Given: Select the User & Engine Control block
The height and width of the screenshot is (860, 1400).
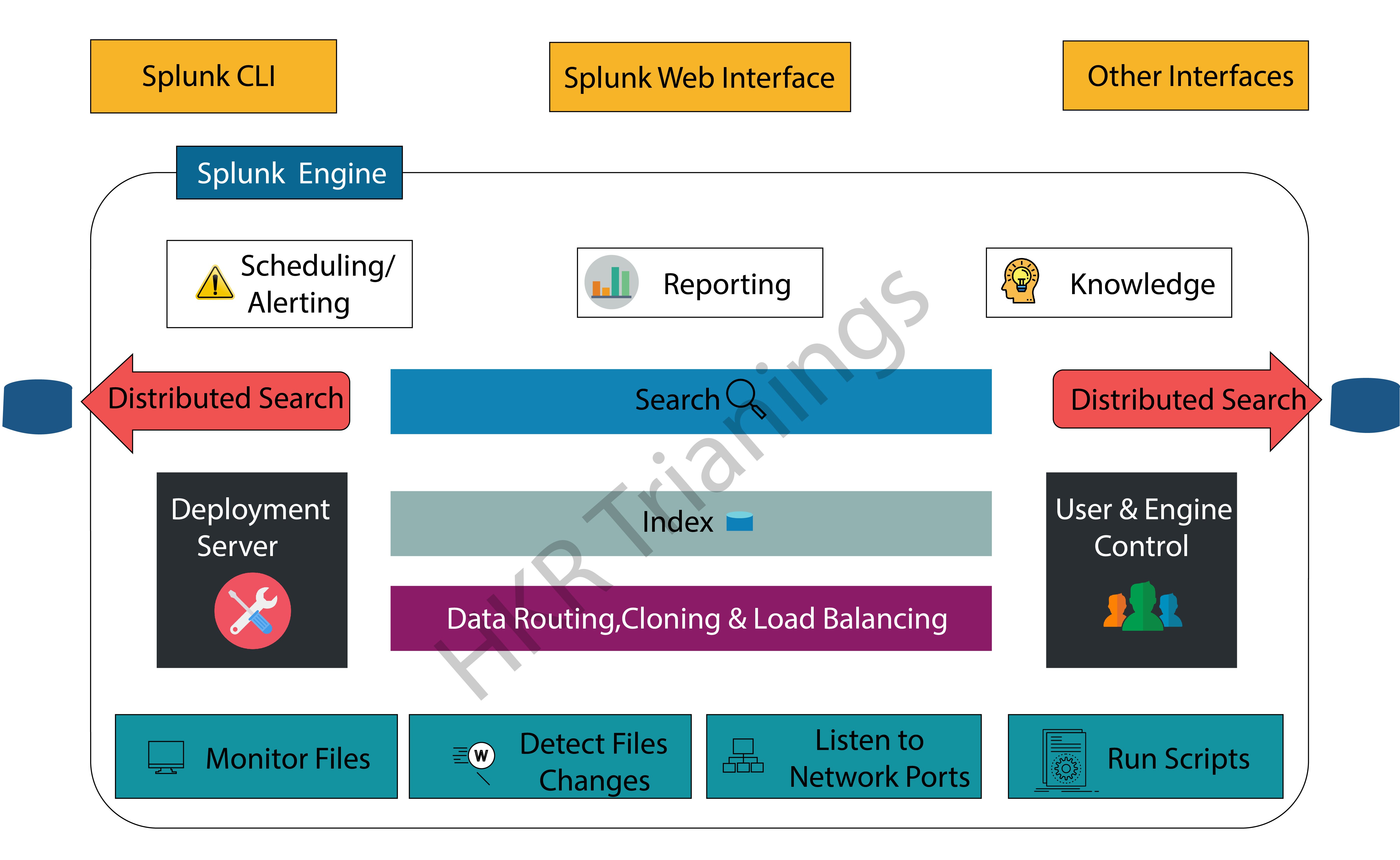Looking at the screenshot, I should click(x=1141, y=570).
